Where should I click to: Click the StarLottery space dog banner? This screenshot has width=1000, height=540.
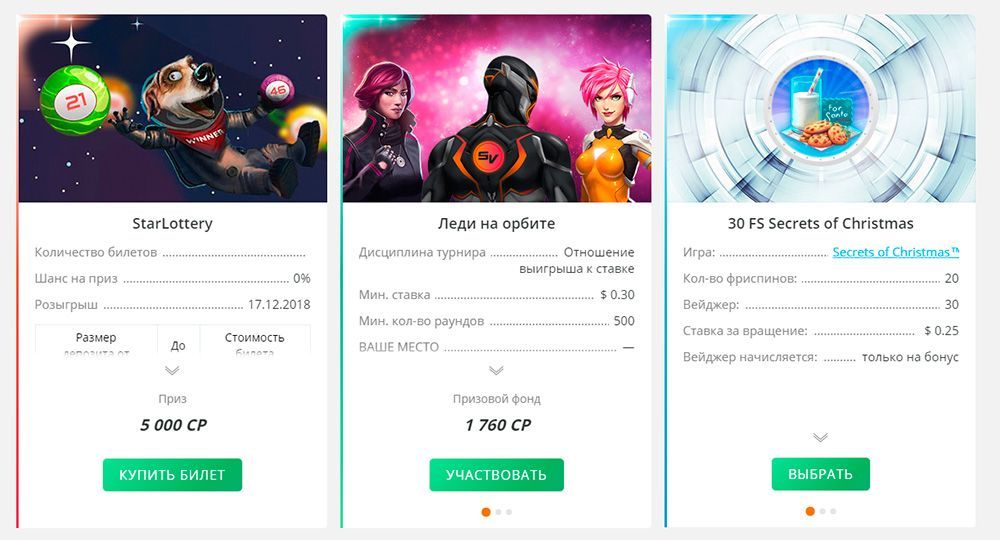[173, 108]
